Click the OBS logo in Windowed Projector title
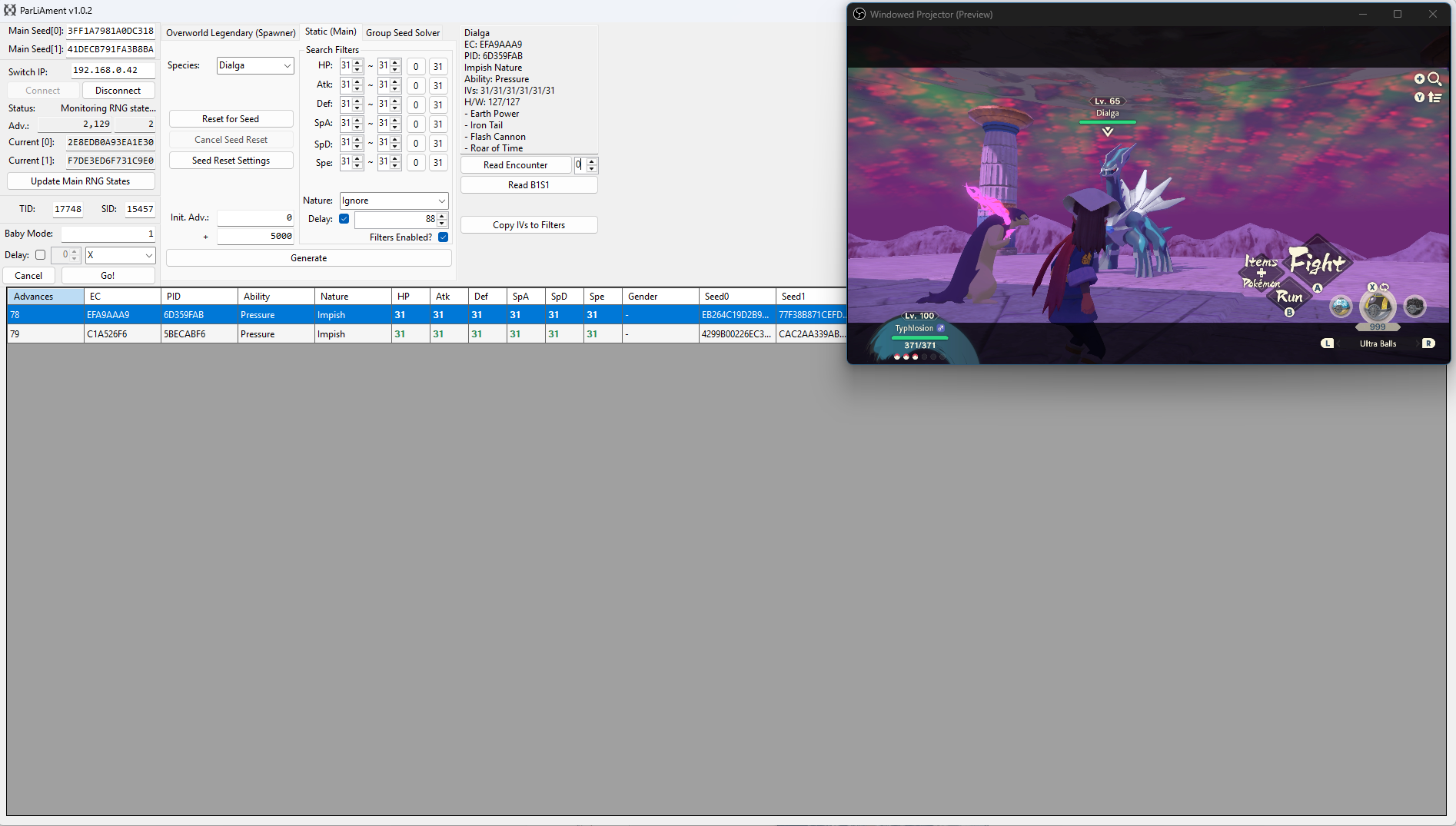Viewport: 1456px width, 826px height. (x=859, y=14)
